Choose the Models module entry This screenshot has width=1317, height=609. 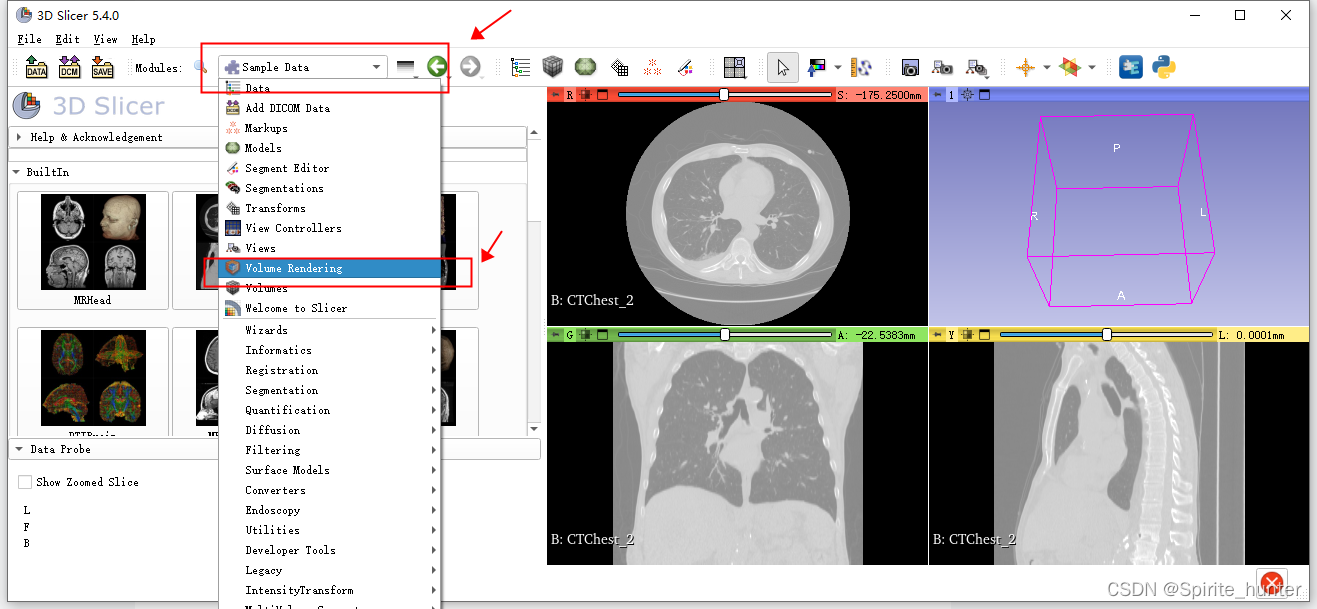point(330,148)
